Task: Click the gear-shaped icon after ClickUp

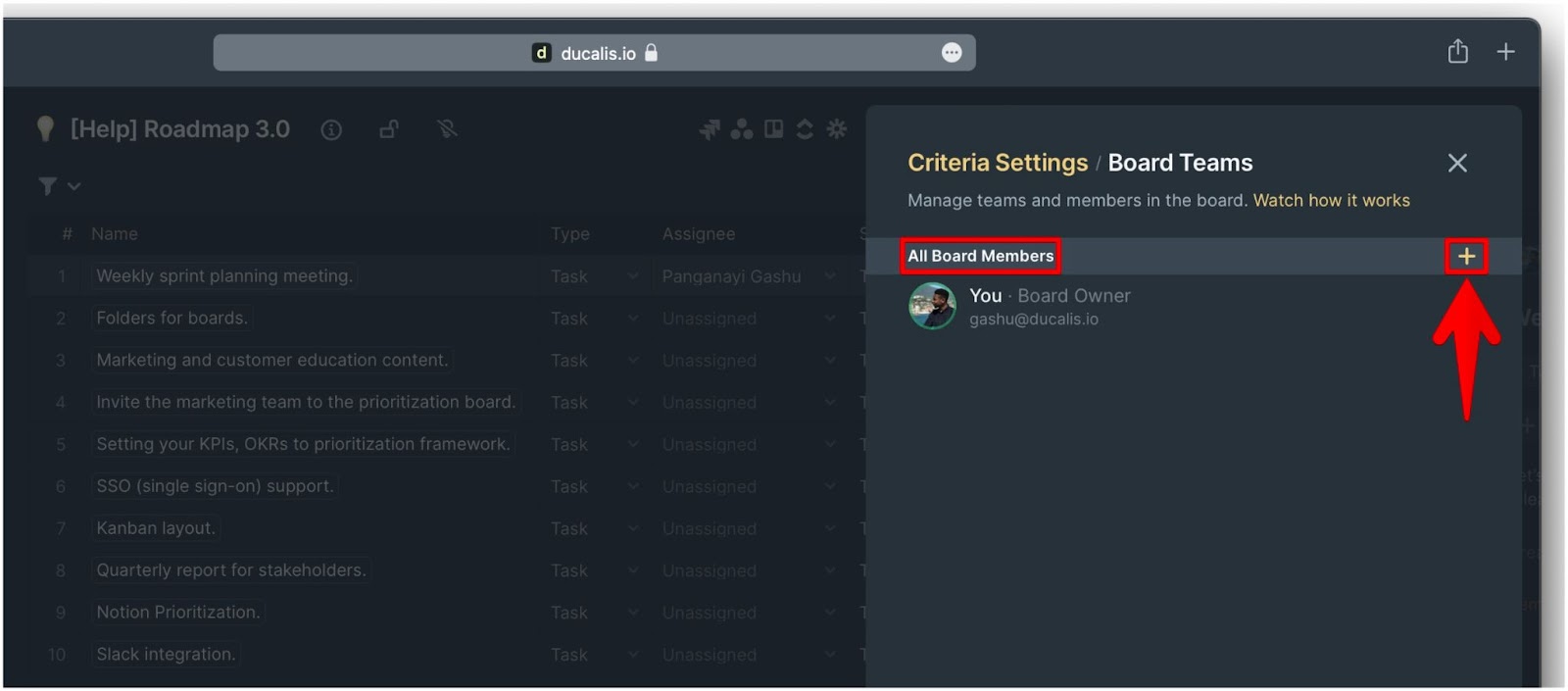Action: pos(837,129)
